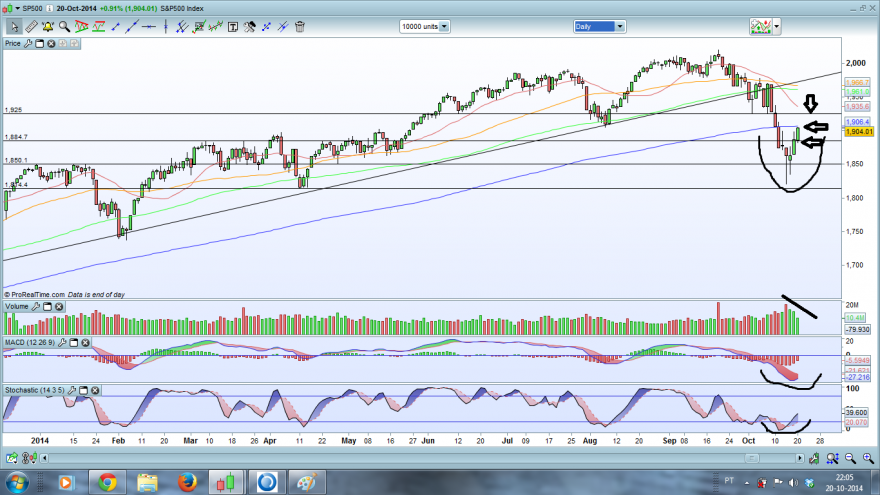This screenshot has width=880, height=495.
Task: Close the Stochastic indicator panel
Action: [95, 390]
